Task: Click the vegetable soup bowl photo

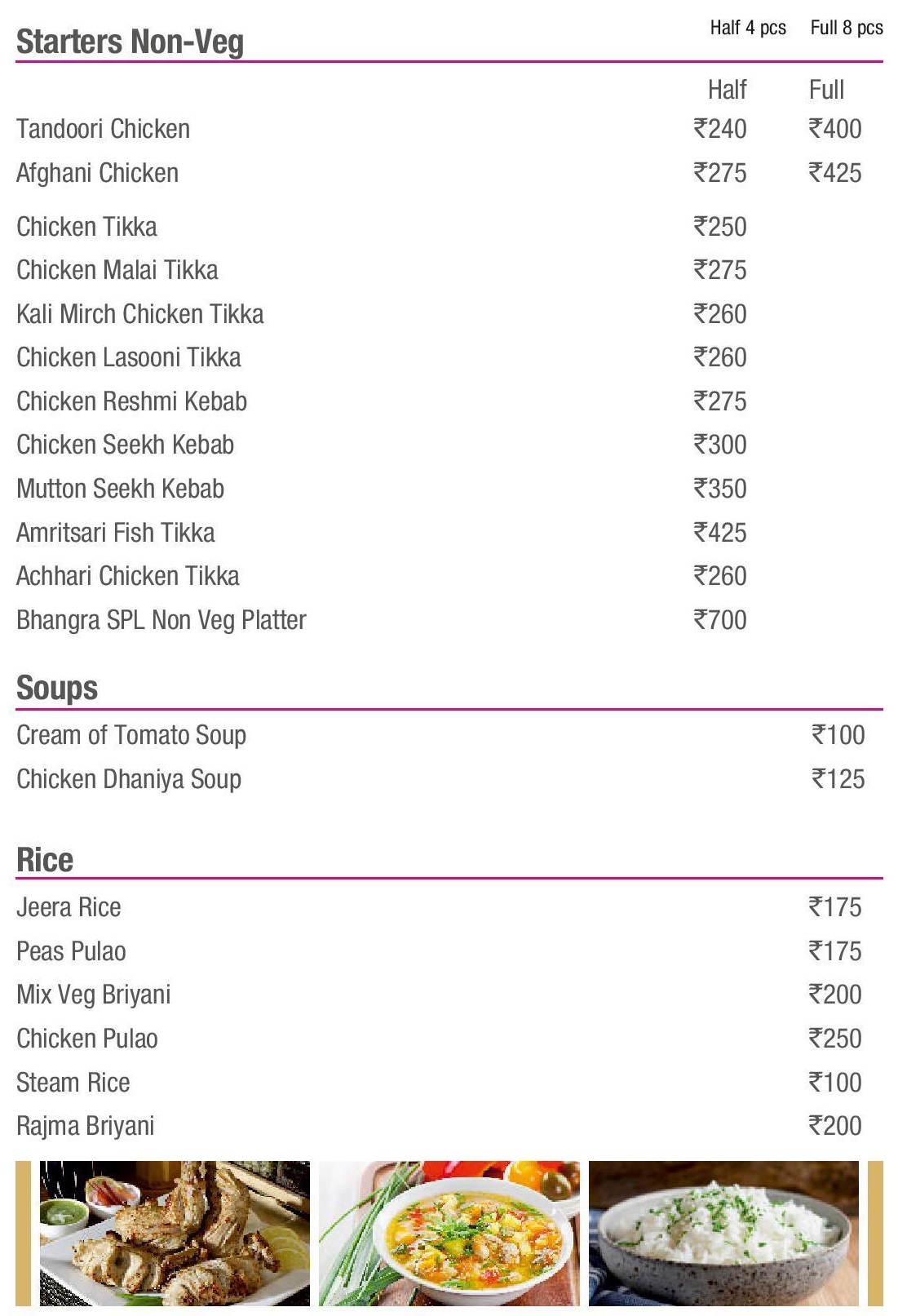Action: pyautogui.click(x=449, y=1232)
